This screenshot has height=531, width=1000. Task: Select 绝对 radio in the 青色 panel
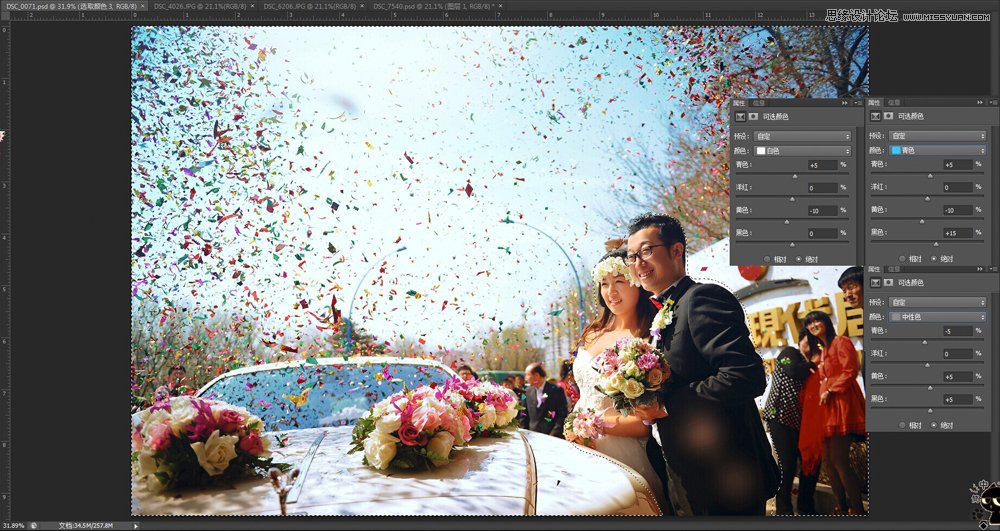click(934, 259)
